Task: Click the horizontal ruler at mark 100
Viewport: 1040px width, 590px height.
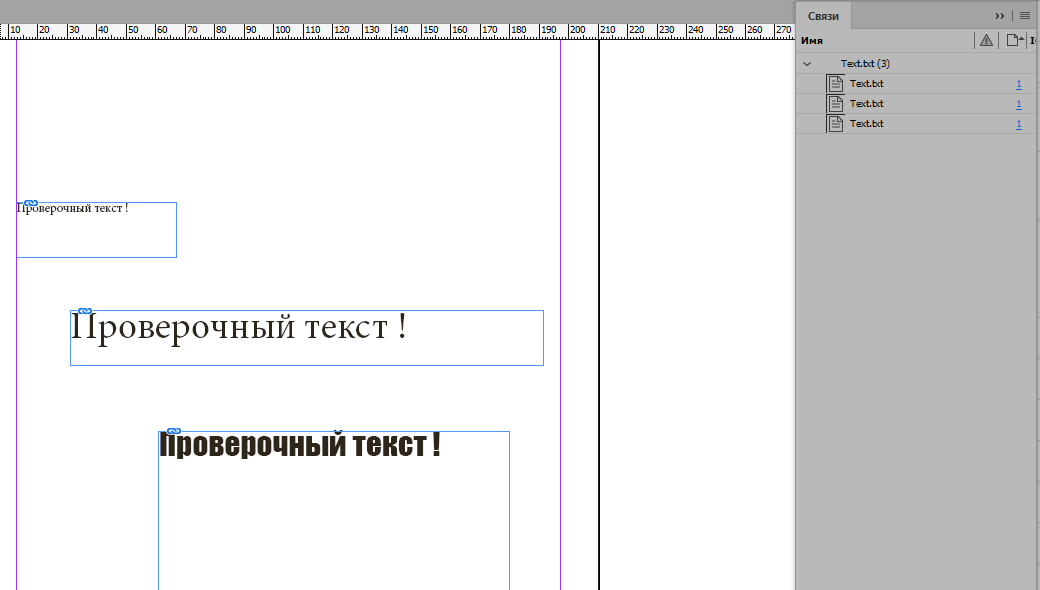Action: click(283, 30)
